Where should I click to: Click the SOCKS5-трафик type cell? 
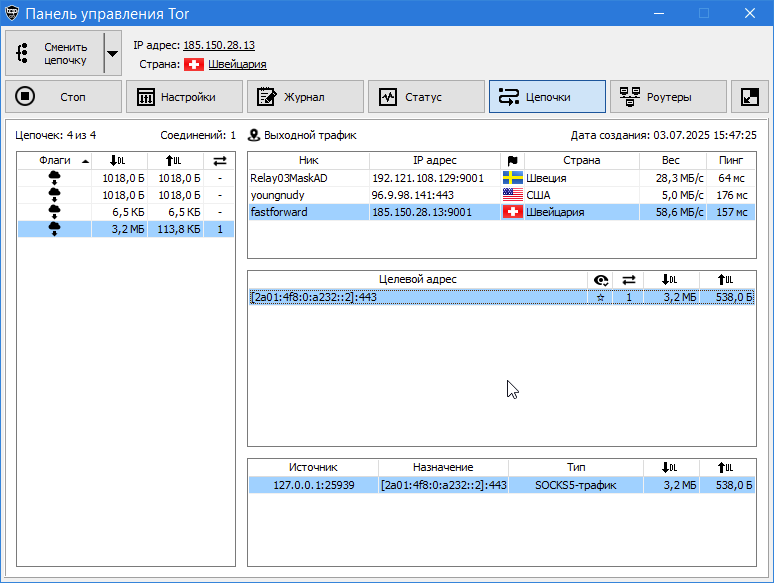(576, 485)
